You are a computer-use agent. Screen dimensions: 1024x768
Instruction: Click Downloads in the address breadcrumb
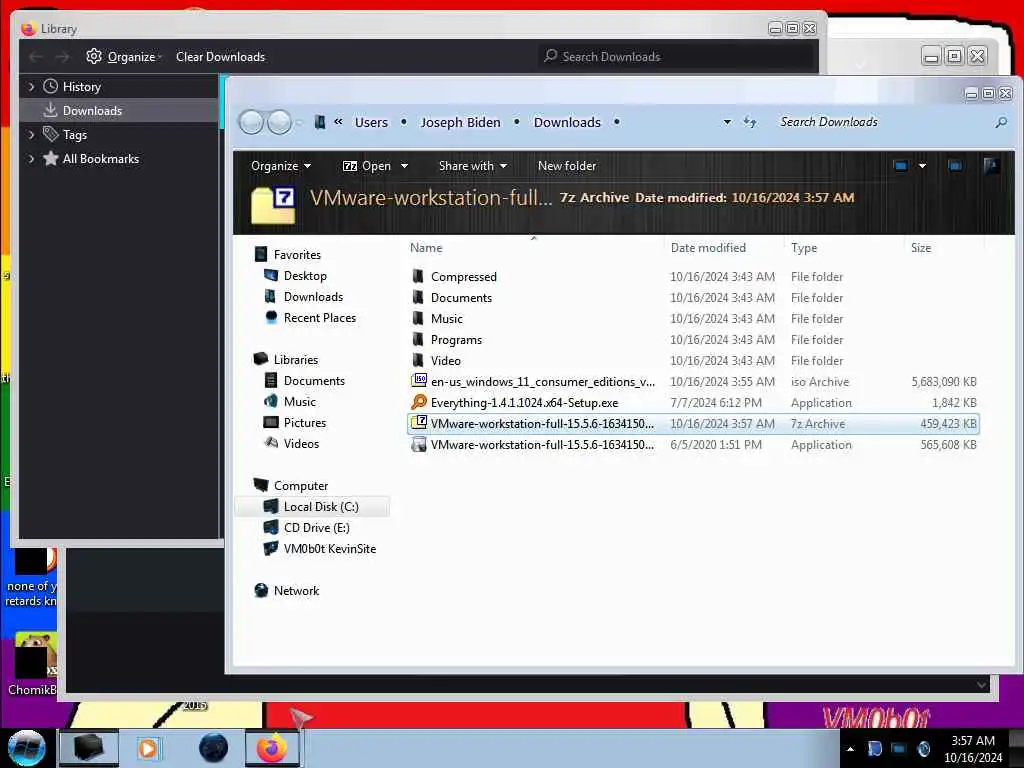(567, 122)
